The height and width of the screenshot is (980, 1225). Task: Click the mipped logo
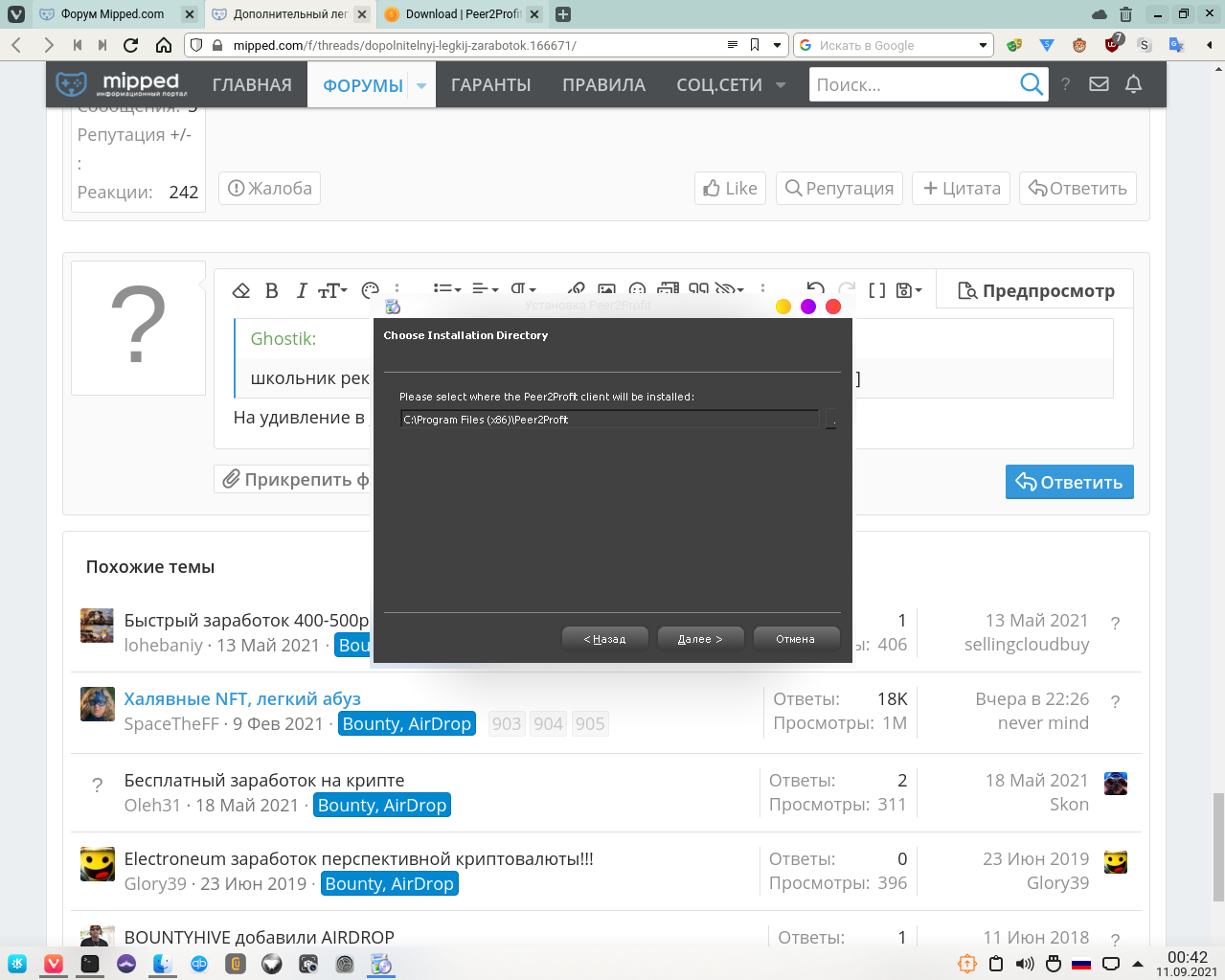[122, 84]
